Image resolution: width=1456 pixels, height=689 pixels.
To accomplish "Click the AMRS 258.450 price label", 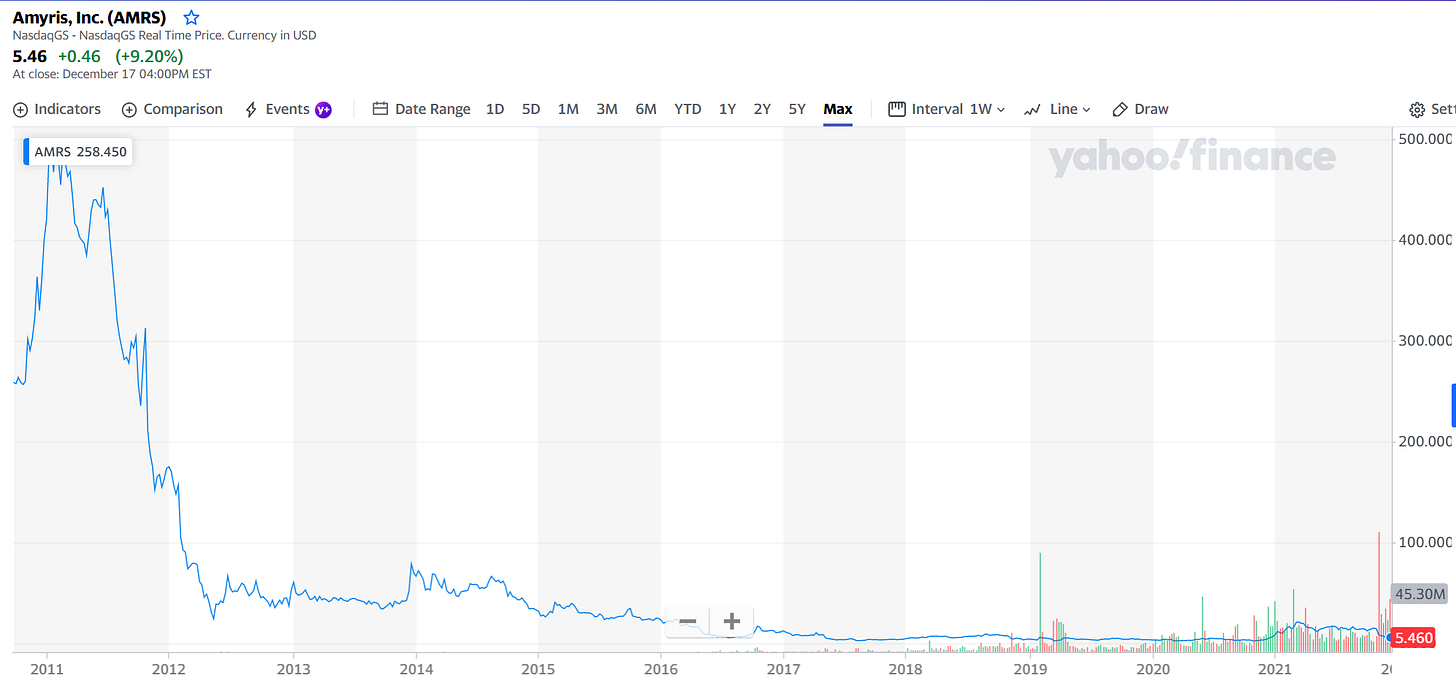I will pyautogui.click(x=80, y=152).
